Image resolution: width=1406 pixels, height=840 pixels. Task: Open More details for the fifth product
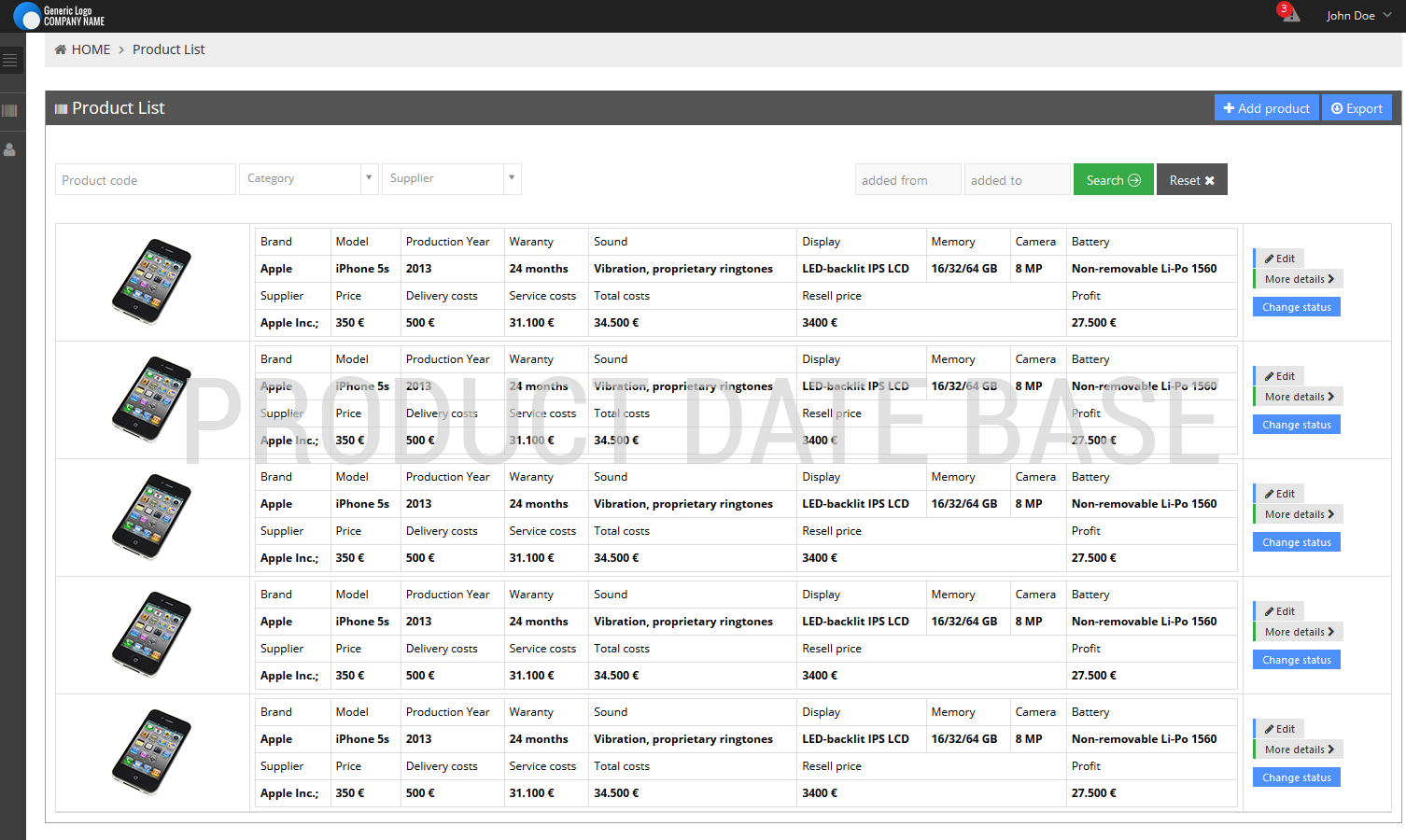[1299, 749]
